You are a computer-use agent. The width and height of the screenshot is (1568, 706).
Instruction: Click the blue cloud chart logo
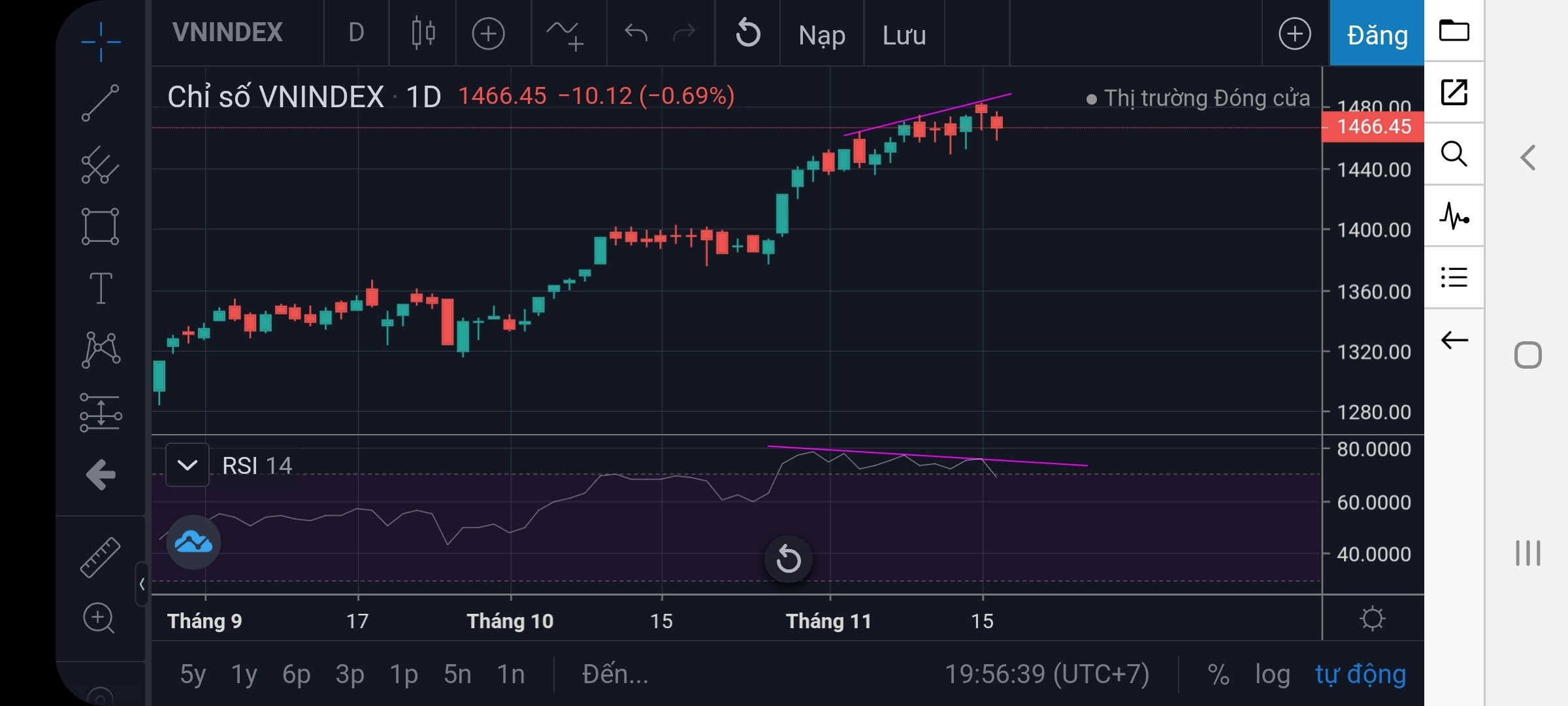[193, 542]
